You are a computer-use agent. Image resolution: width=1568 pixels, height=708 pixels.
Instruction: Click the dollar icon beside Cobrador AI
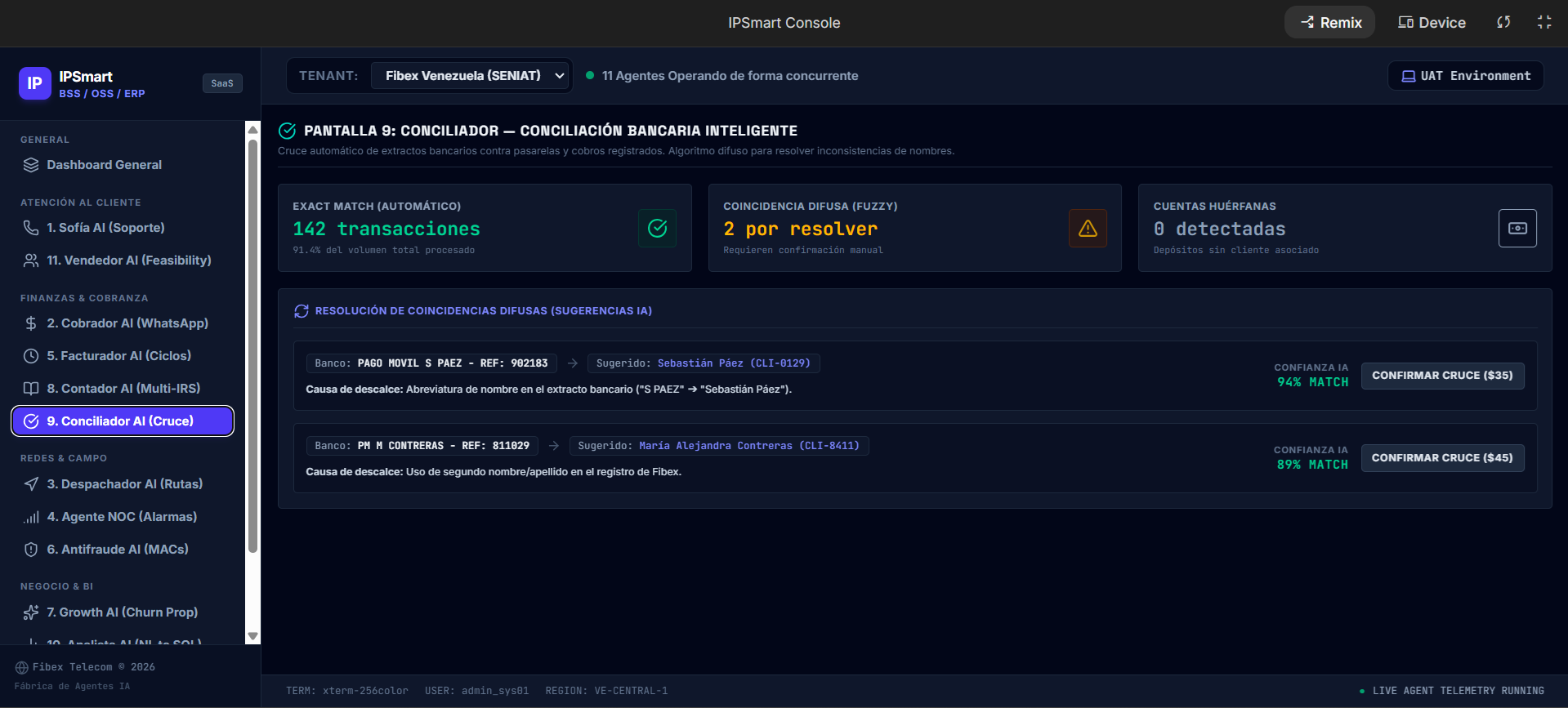31,323
